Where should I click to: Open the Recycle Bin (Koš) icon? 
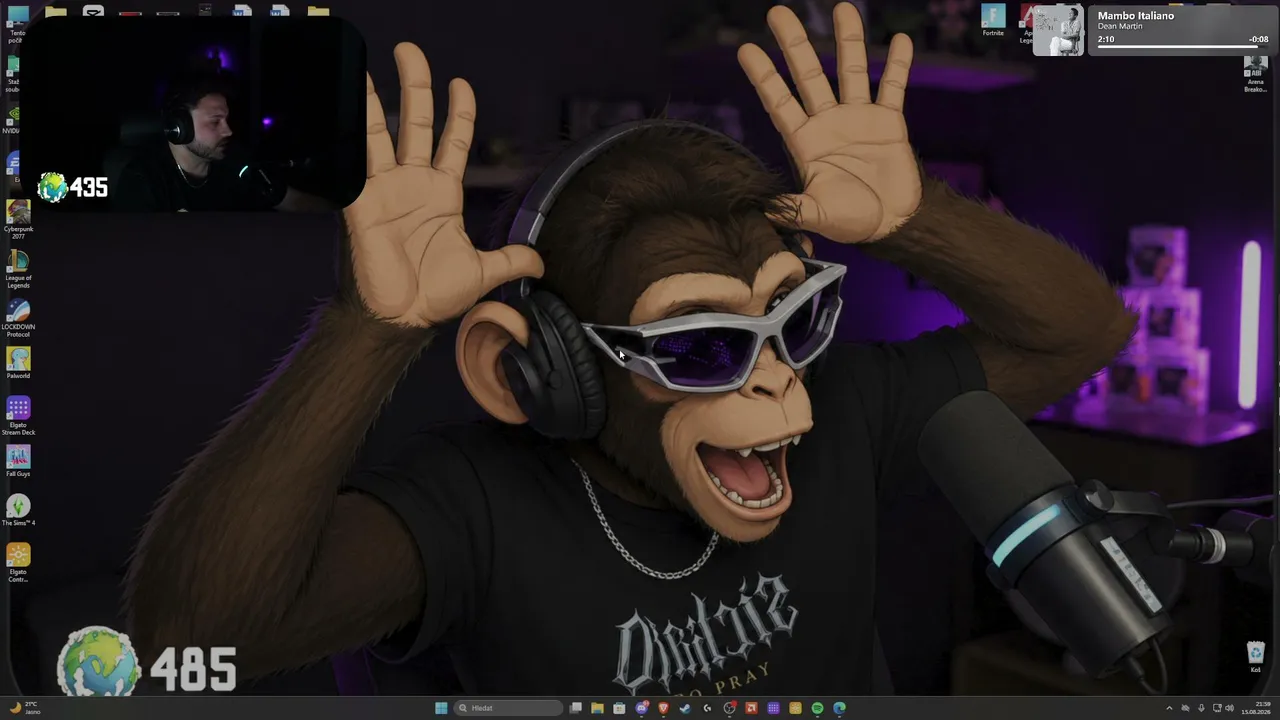(1256, 656)
